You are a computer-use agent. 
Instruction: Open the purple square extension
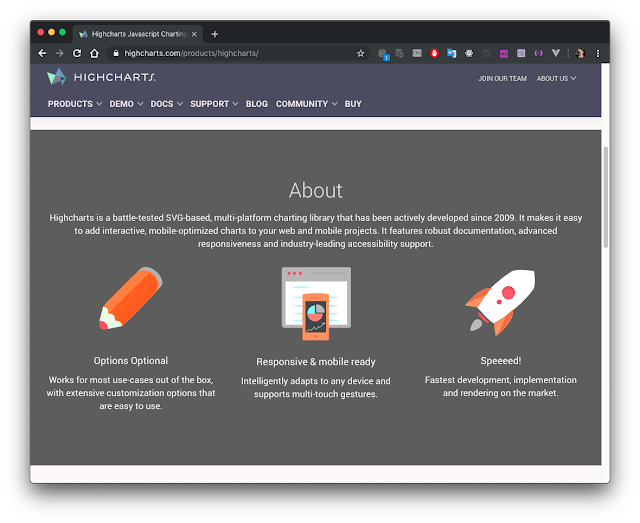tap(521, 53)
